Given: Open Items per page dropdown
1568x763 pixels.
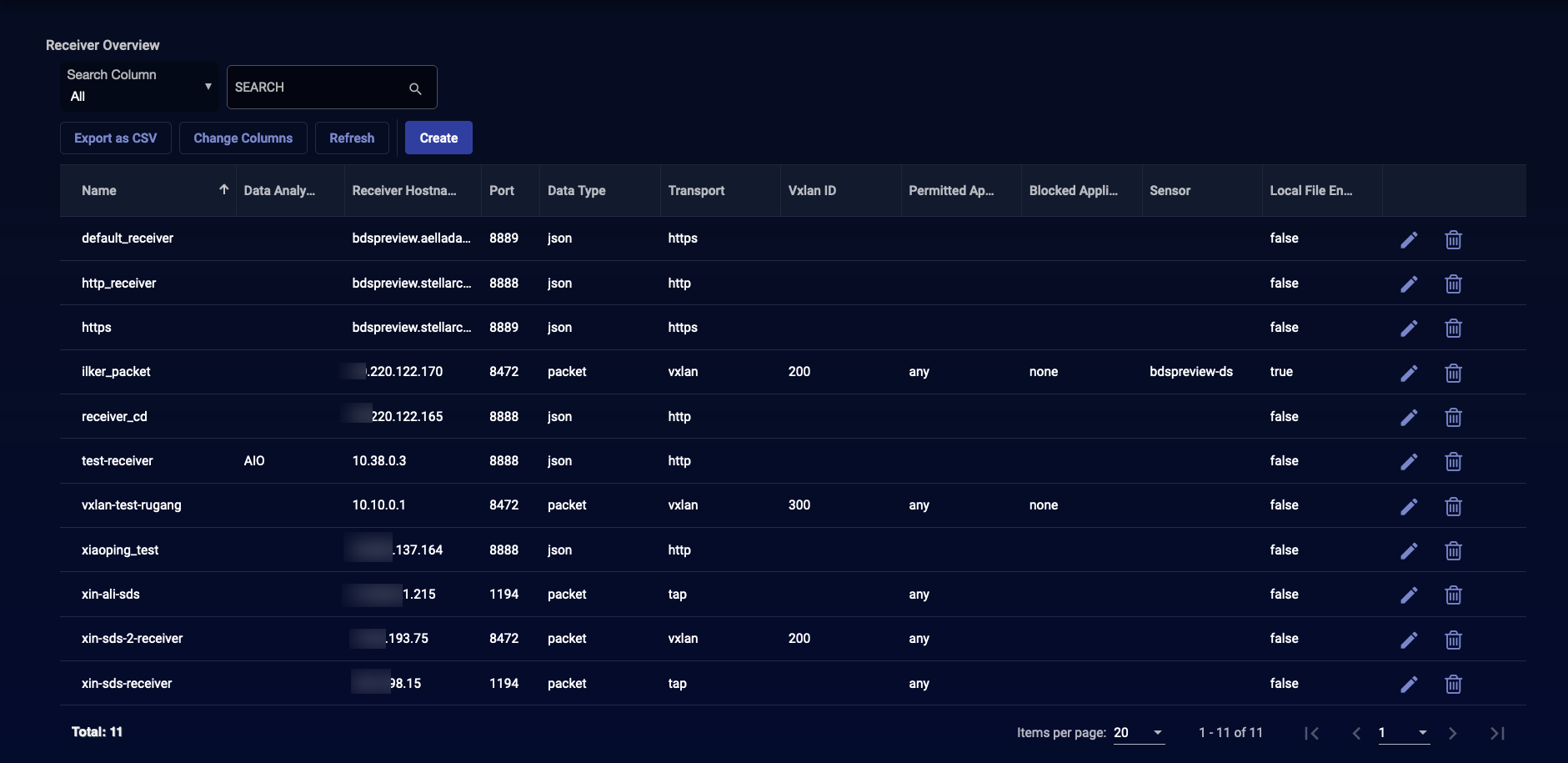Looking at the screenshot, I should coord(1139,733).
